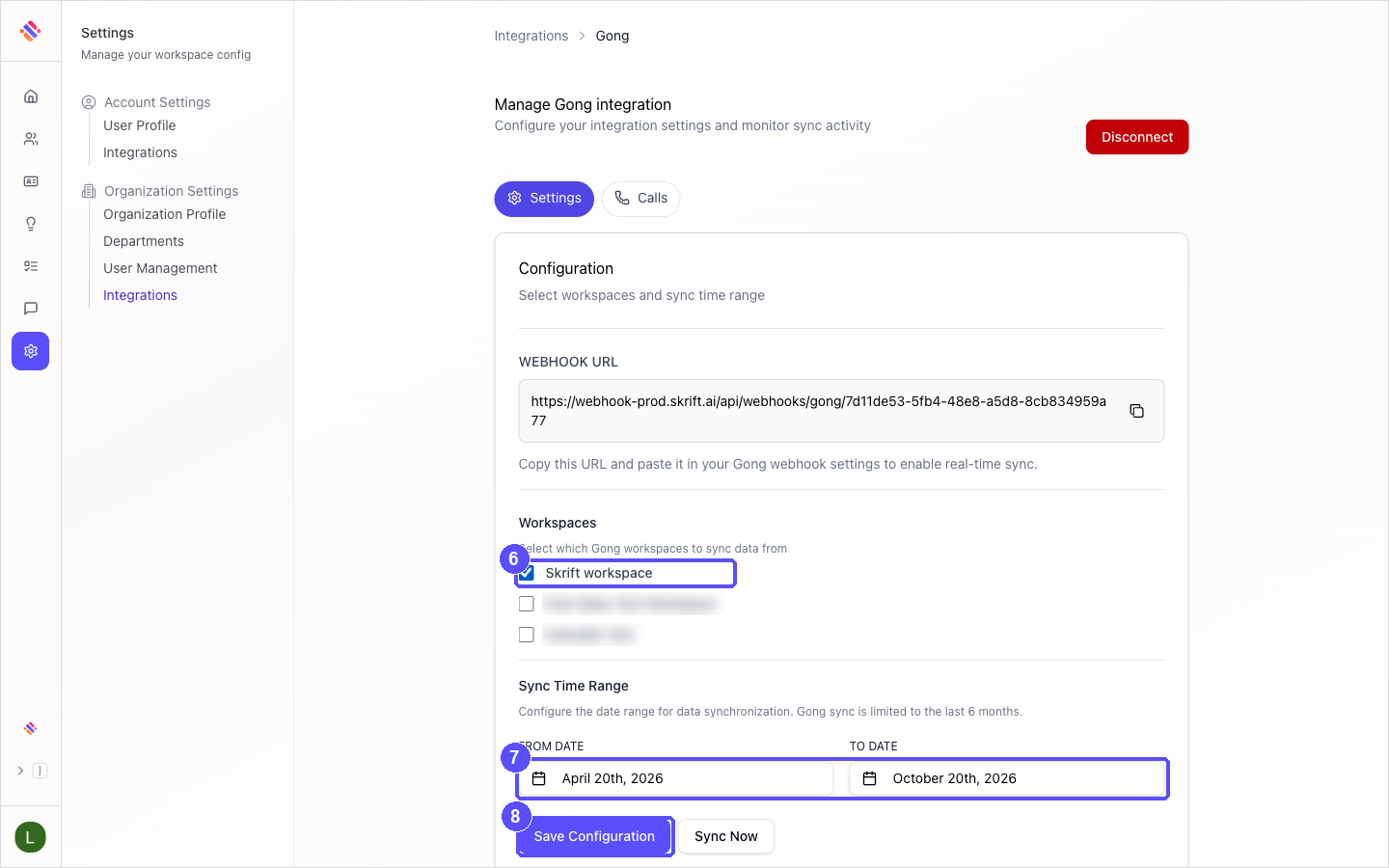Screen dimensions: 1389x868
Task: Open the checklist tasks sidebar icon
Action: pyautogui.click(x=31, y=266)
